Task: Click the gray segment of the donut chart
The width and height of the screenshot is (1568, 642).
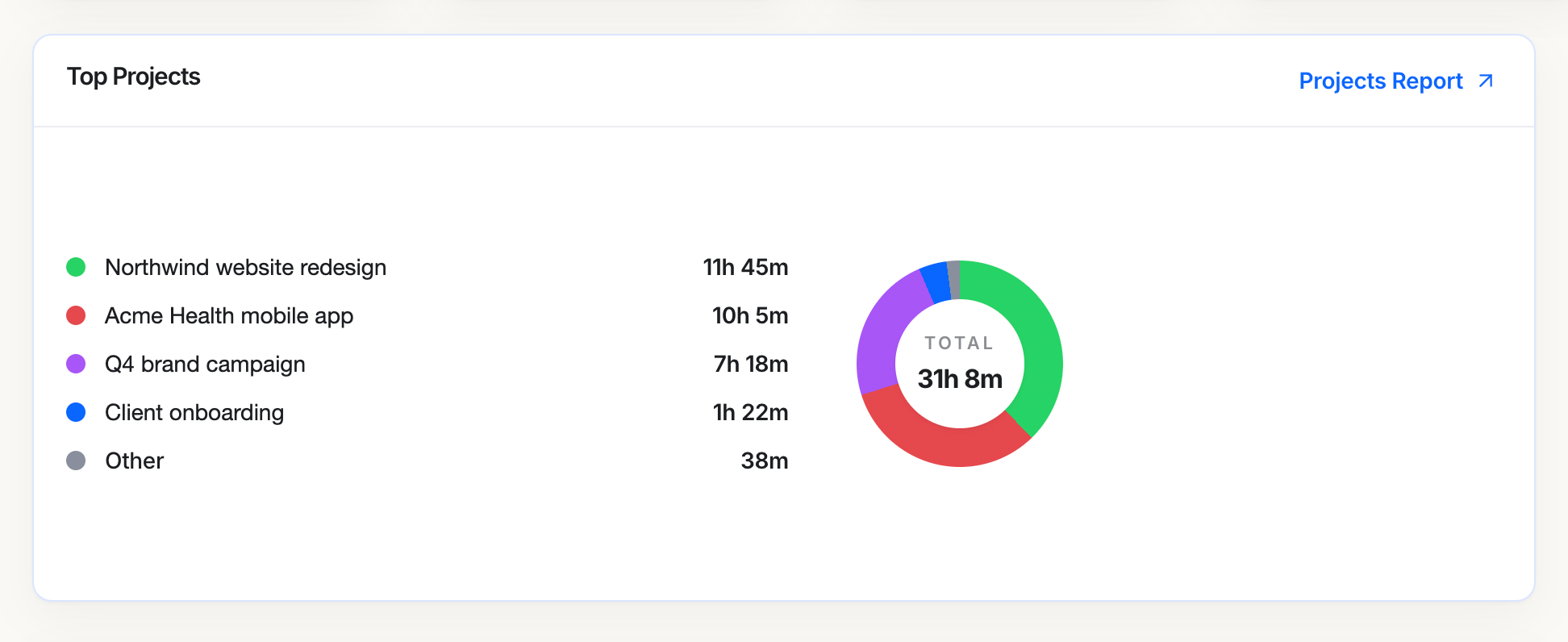Action: (954, 280)
